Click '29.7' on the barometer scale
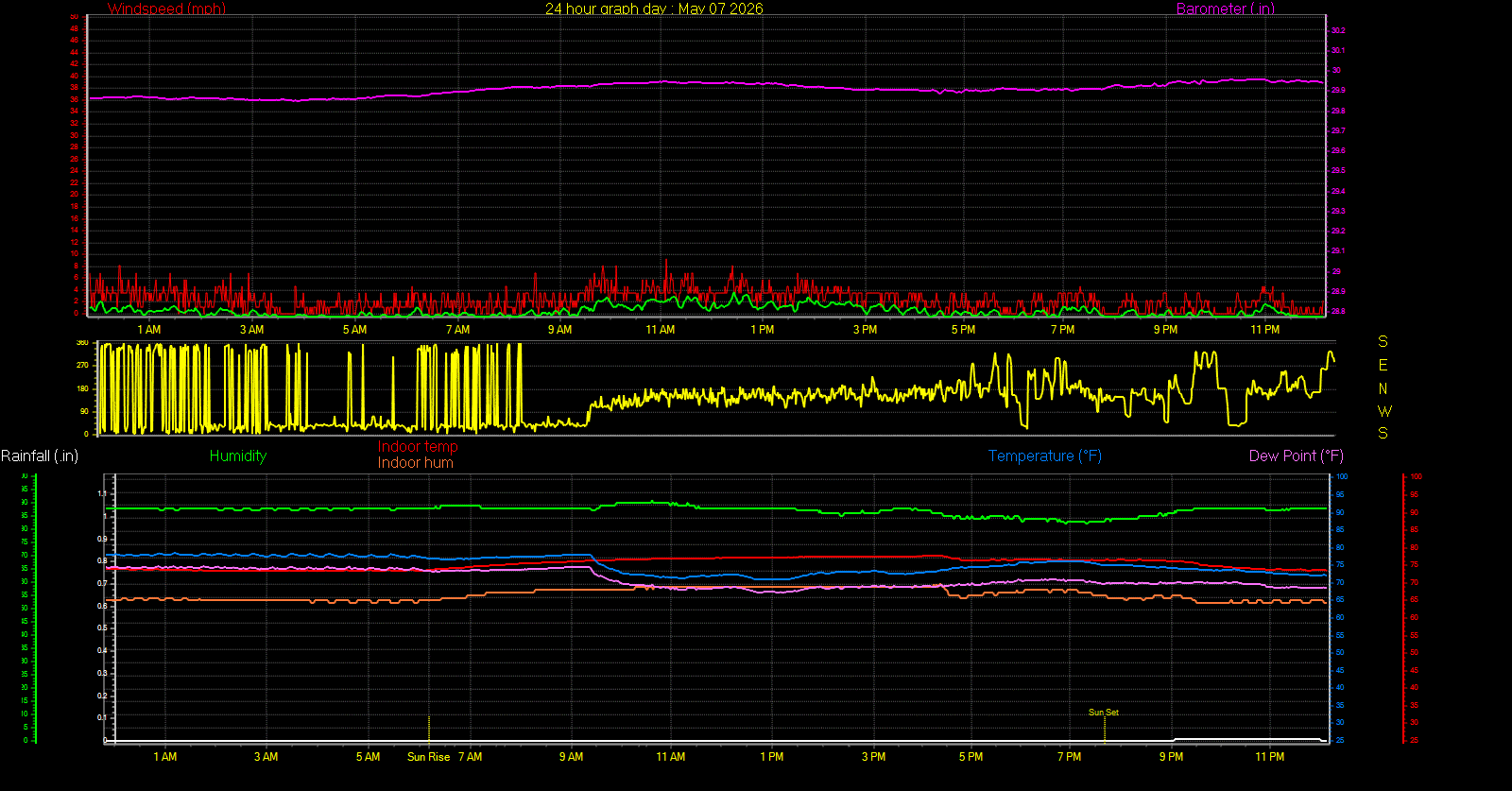 (x=1338, y=130)
